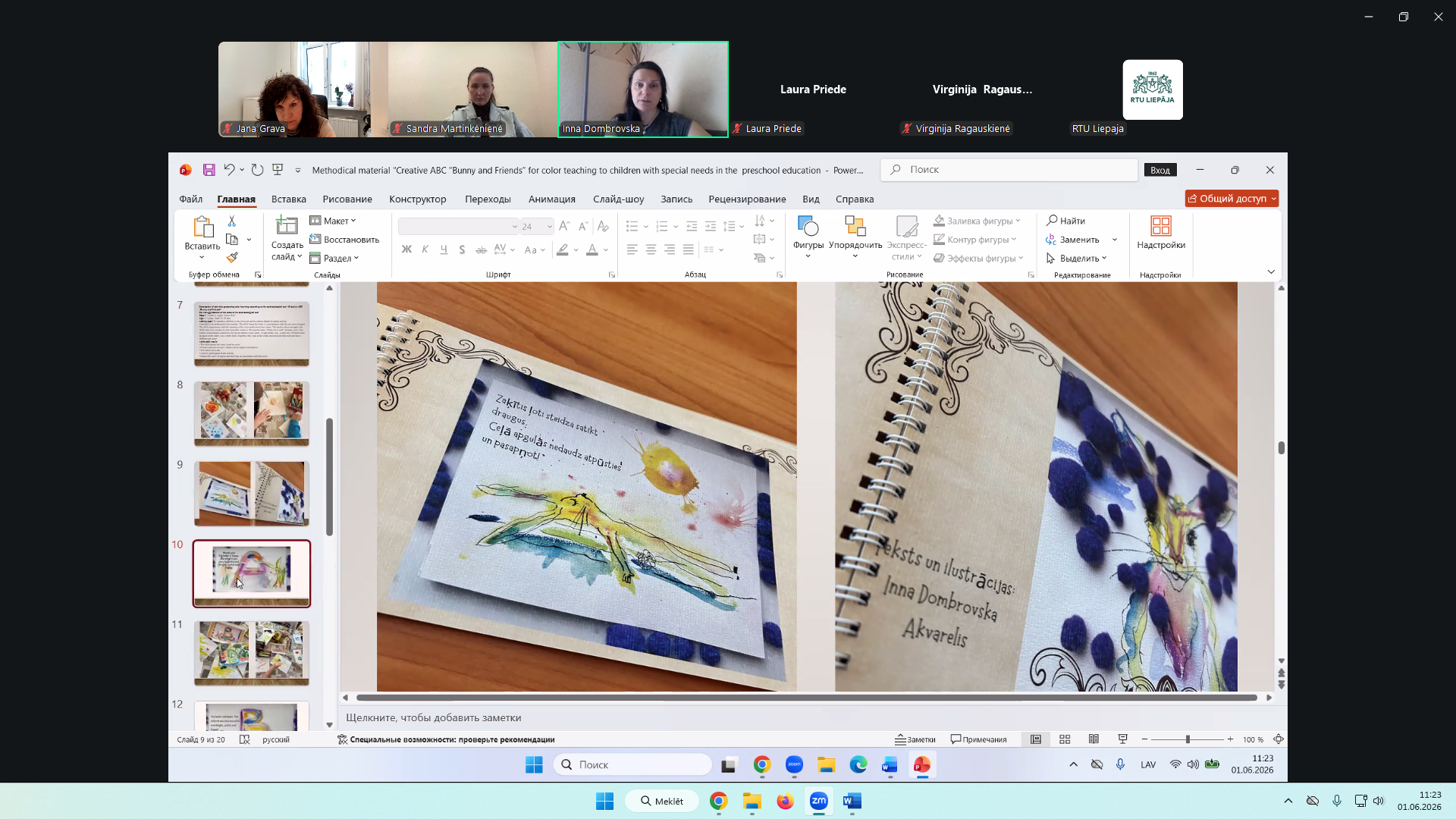Open the Фигуры shapes gallery
Viewport: 1456px width, 819px height.
click(x=808, y=237)
